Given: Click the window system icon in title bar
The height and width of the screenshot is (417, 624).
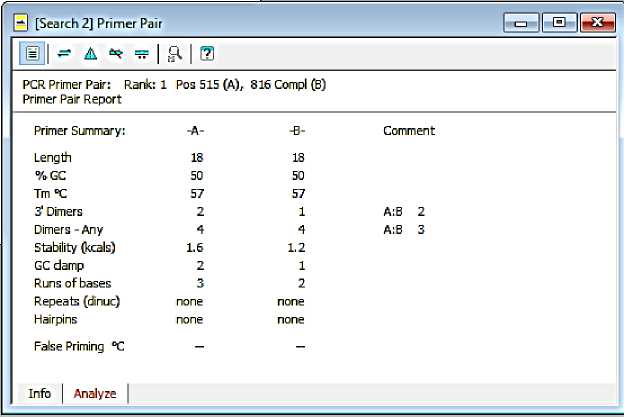Looking at the screenshot, I should [x=19, y=21].
